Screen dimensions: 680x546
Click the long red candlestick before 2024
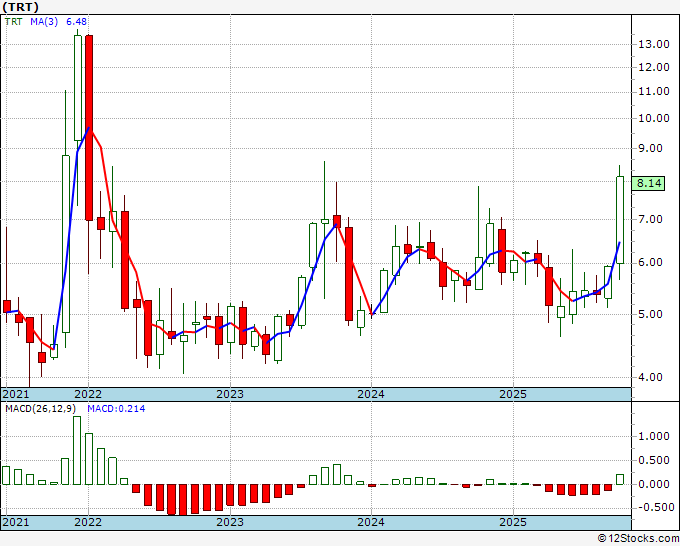(x=349, y=274)
